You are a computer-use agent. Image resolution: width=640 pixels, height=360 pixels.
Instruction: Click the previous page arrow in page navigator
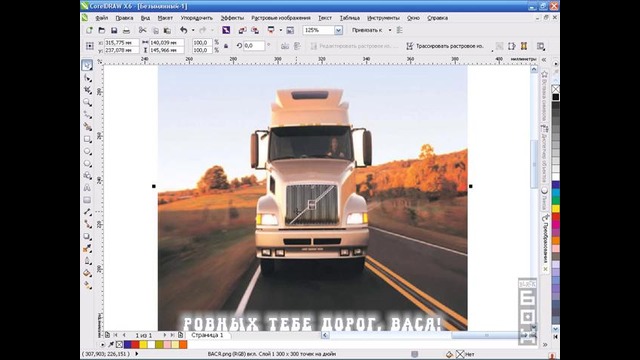click(124, 335)
